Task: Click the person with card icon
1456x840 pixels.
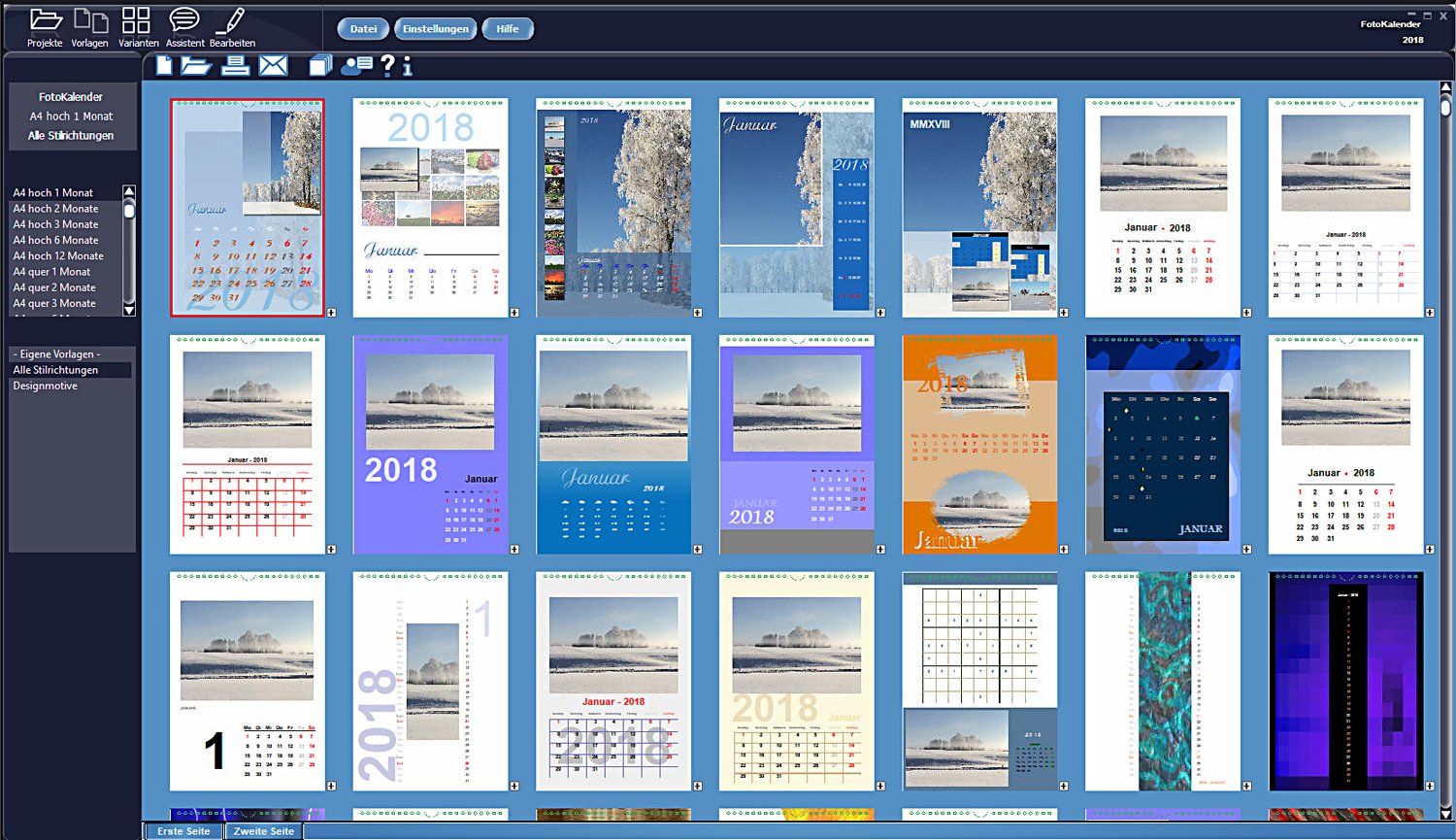Action: (x=357, y=66)
